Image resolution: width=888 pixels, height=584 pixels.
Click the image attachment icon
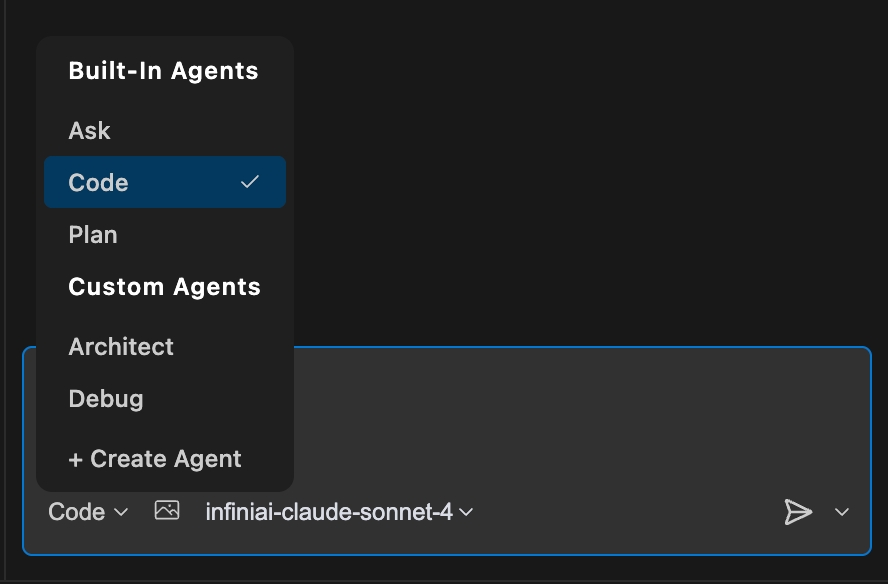[x=167, y=511]
